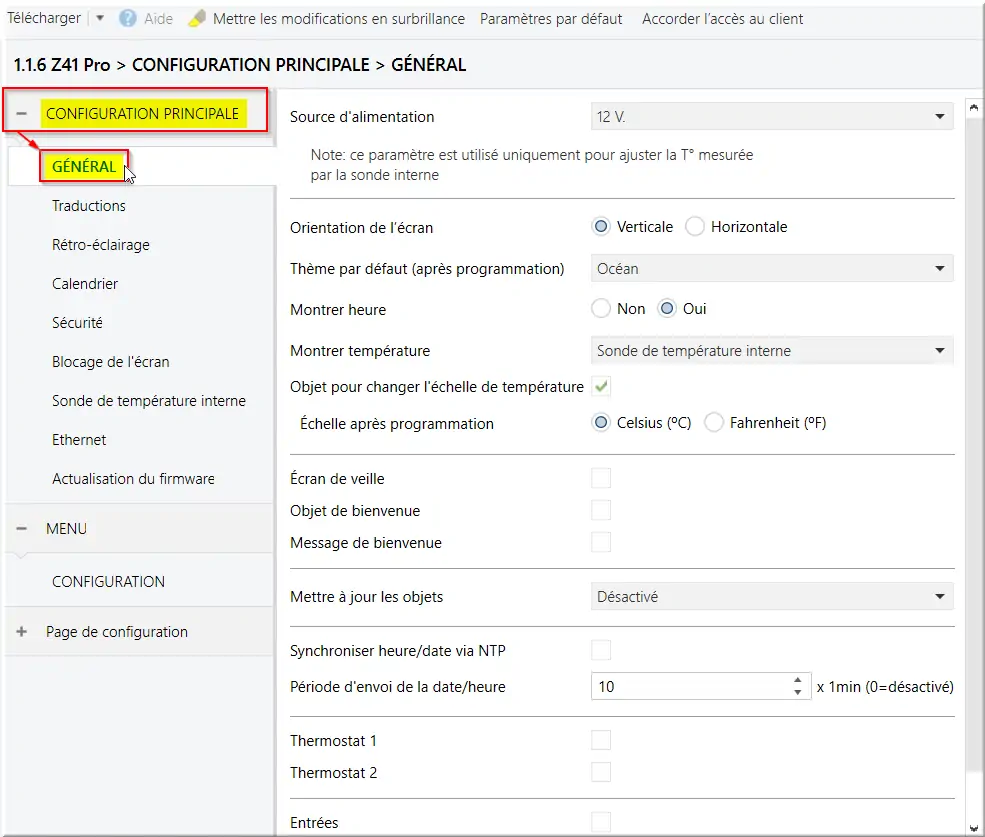Collapse the MENU section
985x837 pixels.
(22, 529)
